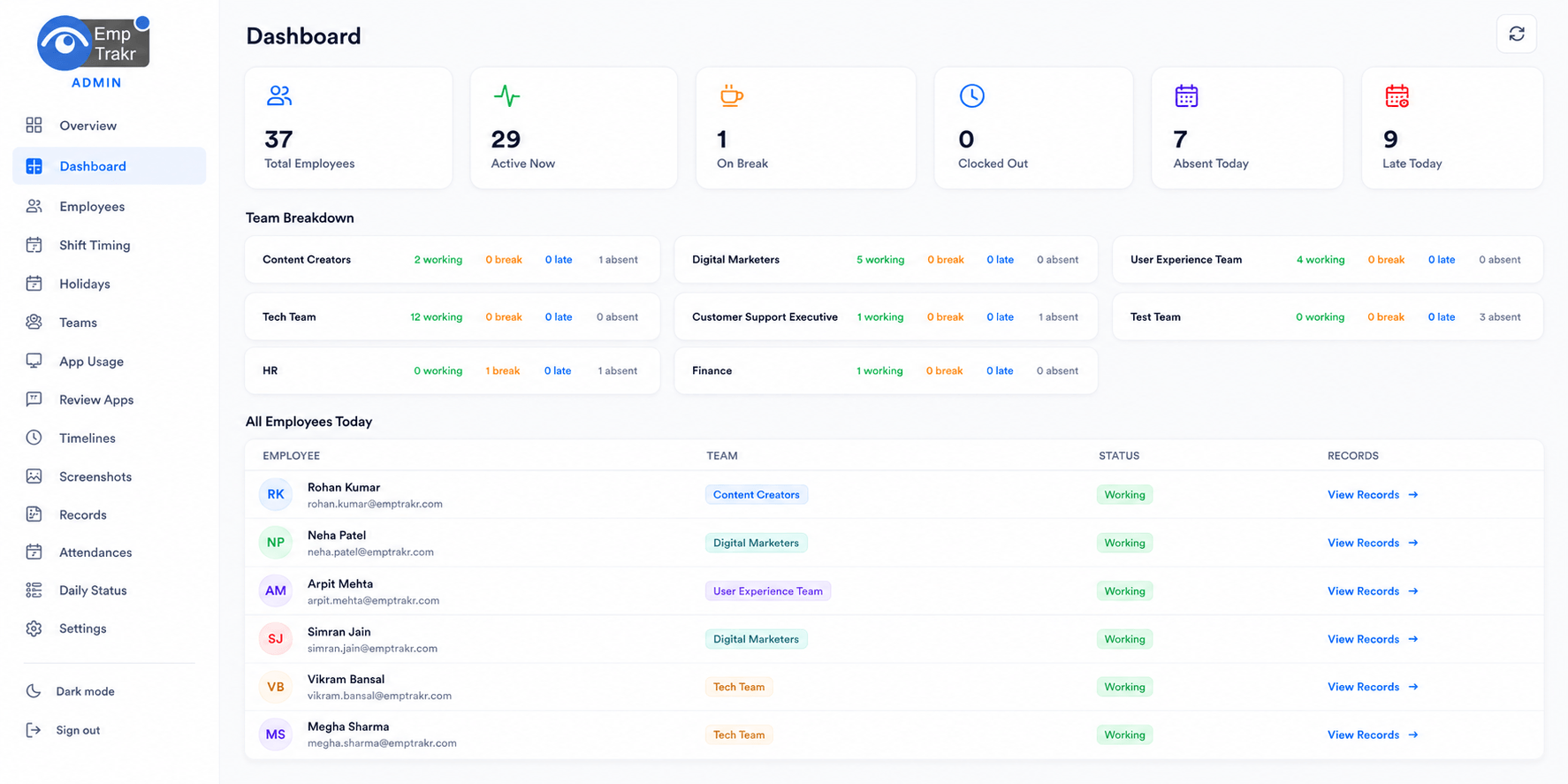View Records for Megha Sharma
The width and height of the screenshot is (1568, 784).
click(x=1373, y=735)
